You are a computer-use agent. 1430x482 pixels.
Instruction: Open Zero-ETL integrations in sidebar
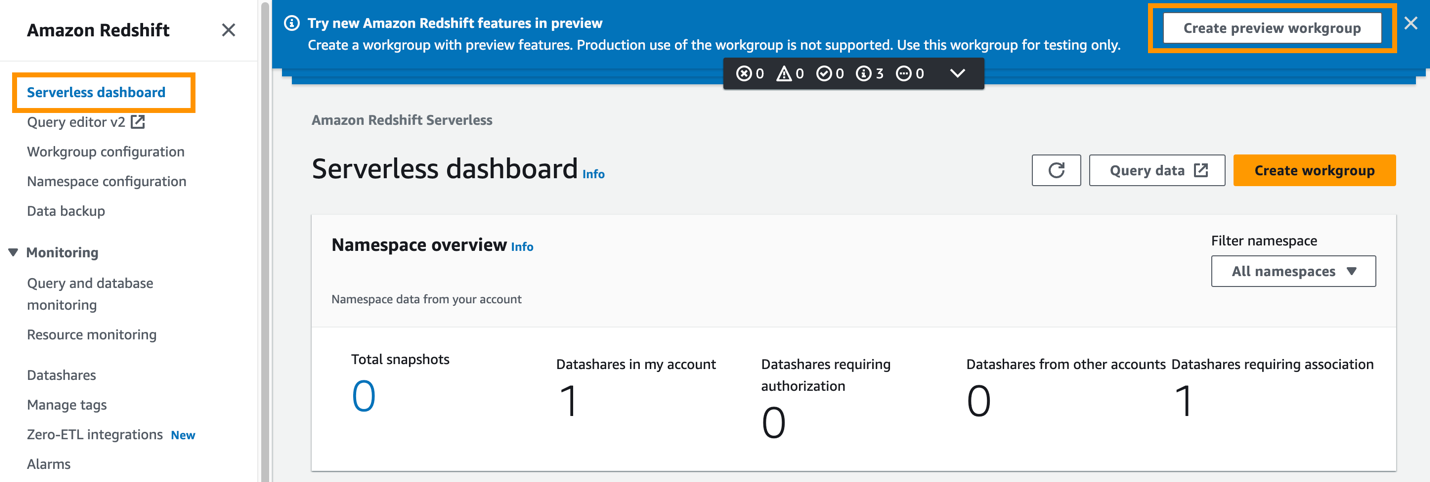tap(94, 434)
